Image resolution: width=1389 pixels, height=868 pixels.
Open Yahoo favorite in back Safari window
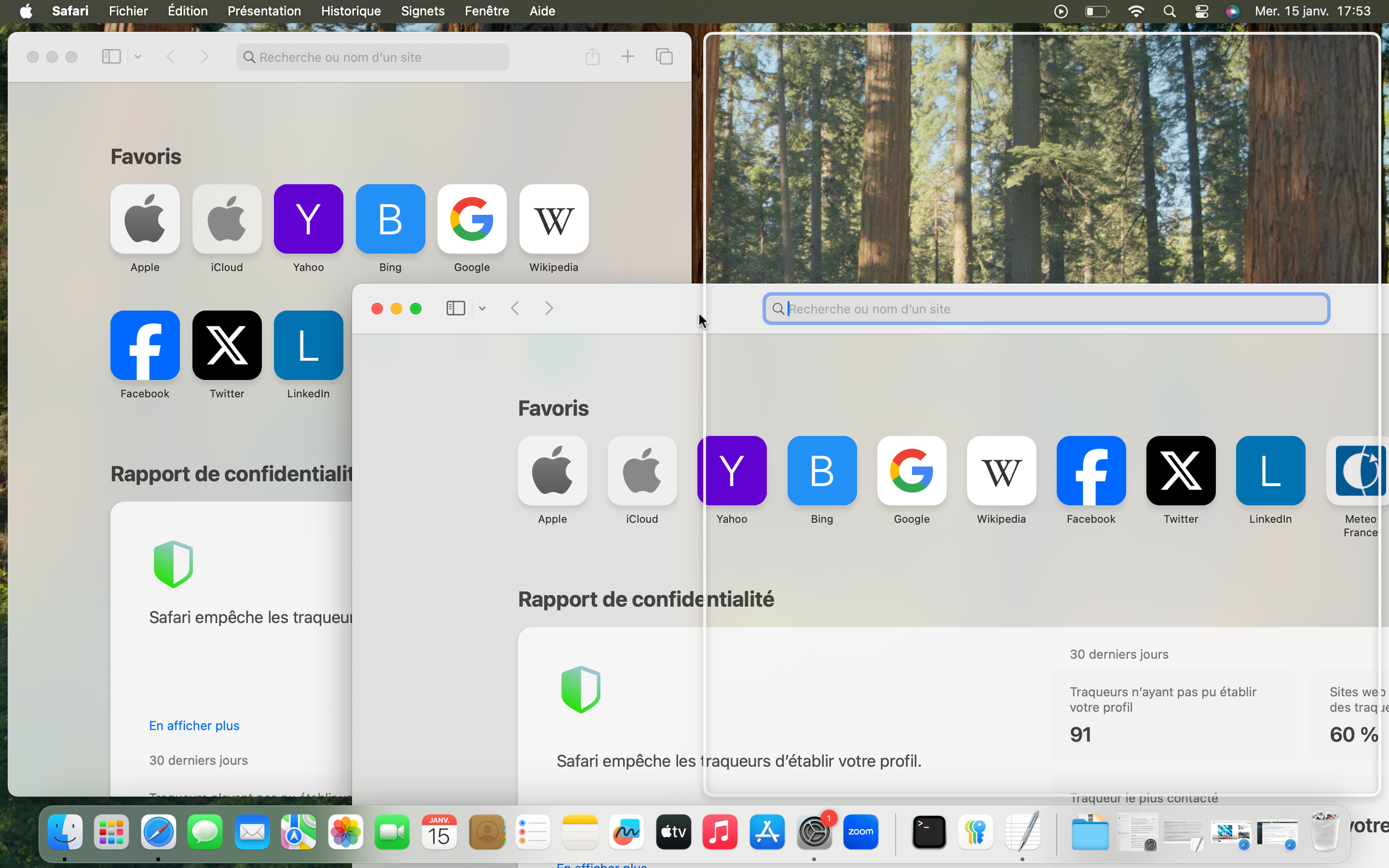coord(308,219)
